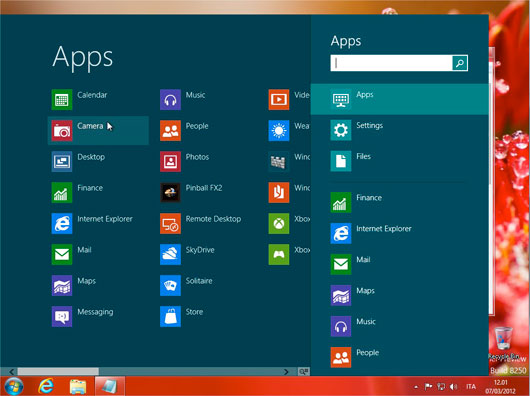The height and width of the screenshot is (396, 530).
Task: Show hidden tray icons arrow
Action: pyautogui.click(x=416, y=387)
